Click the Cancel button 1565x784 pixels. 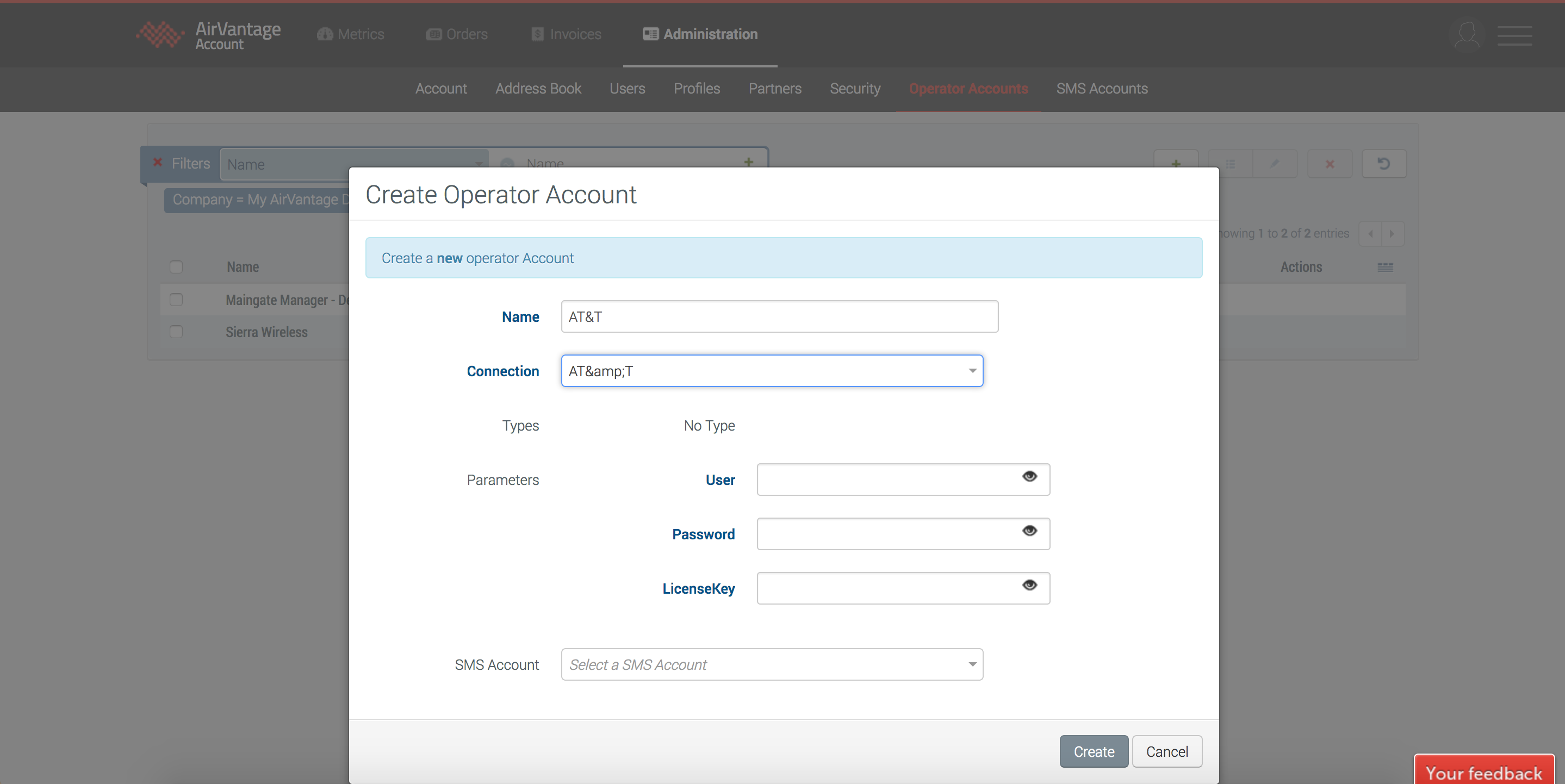(x=1166, y=752)
